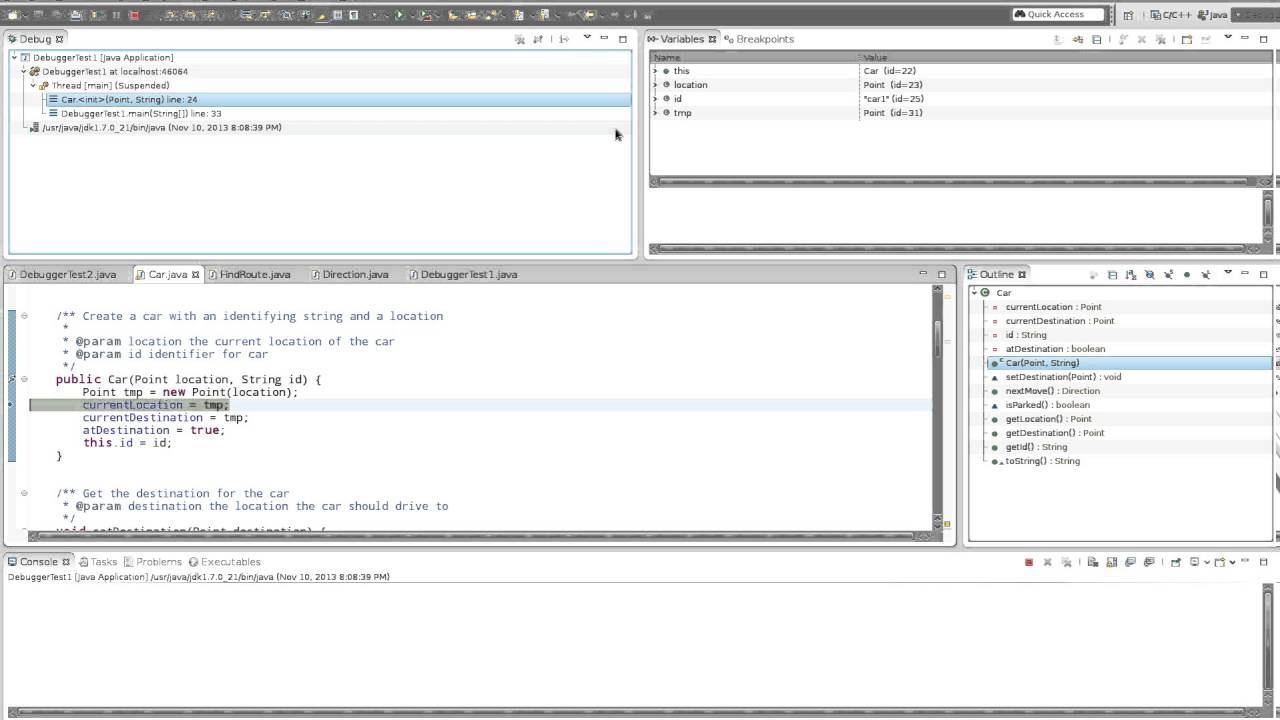This screenshot has width=1280, height=720.
Task: Select toString() : String in Outline
Action: [1042, 461]
